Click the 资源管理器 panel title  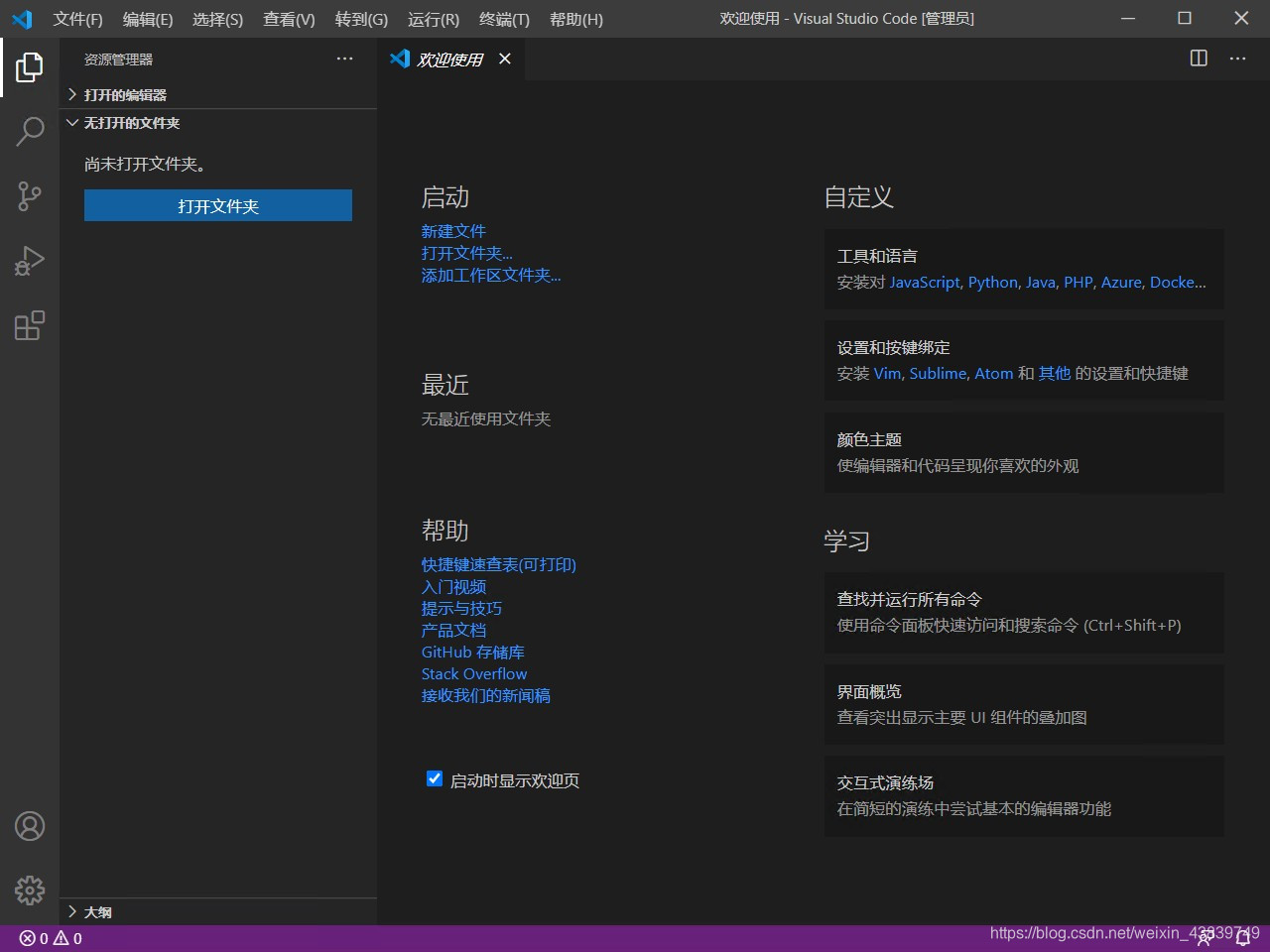click(118, 59)
